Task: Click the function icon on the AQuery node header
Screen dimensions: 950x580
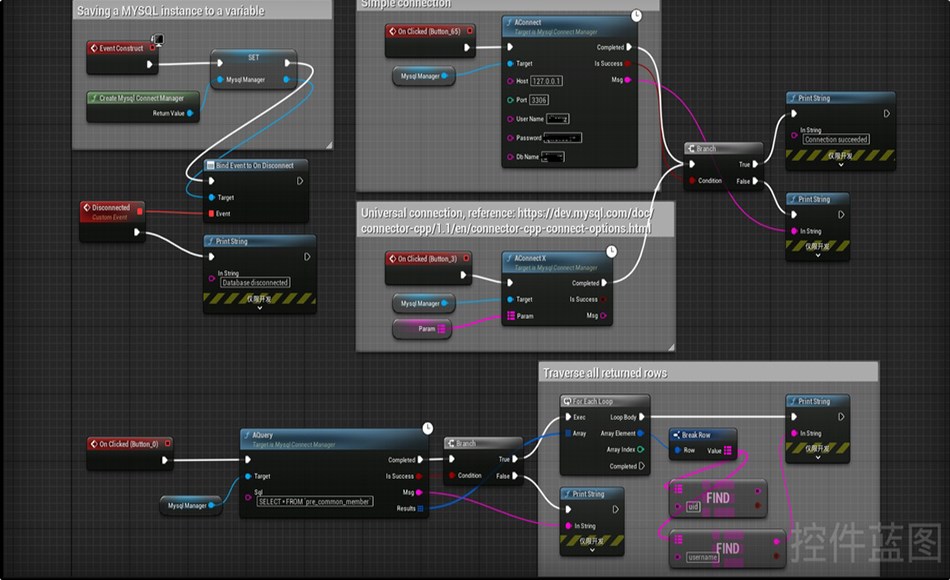Action: [246, 436]
